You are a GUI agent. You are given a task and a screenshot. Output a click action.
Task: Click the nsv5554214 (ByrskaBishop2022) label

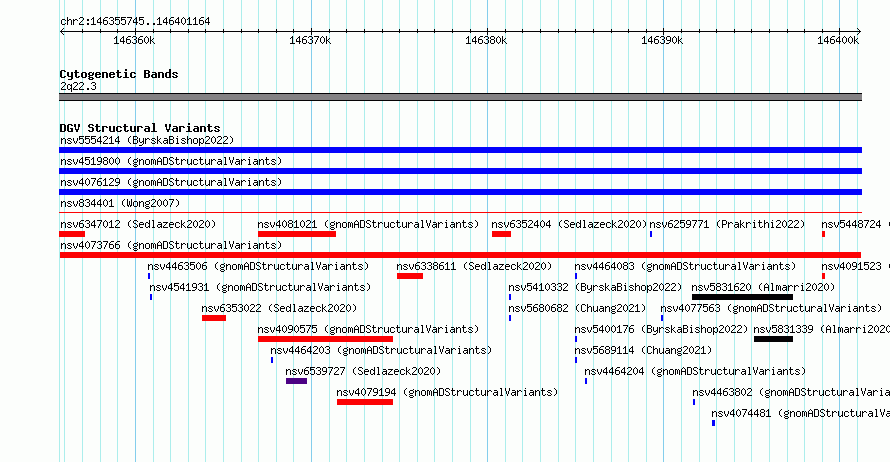(x=147, y=140)
